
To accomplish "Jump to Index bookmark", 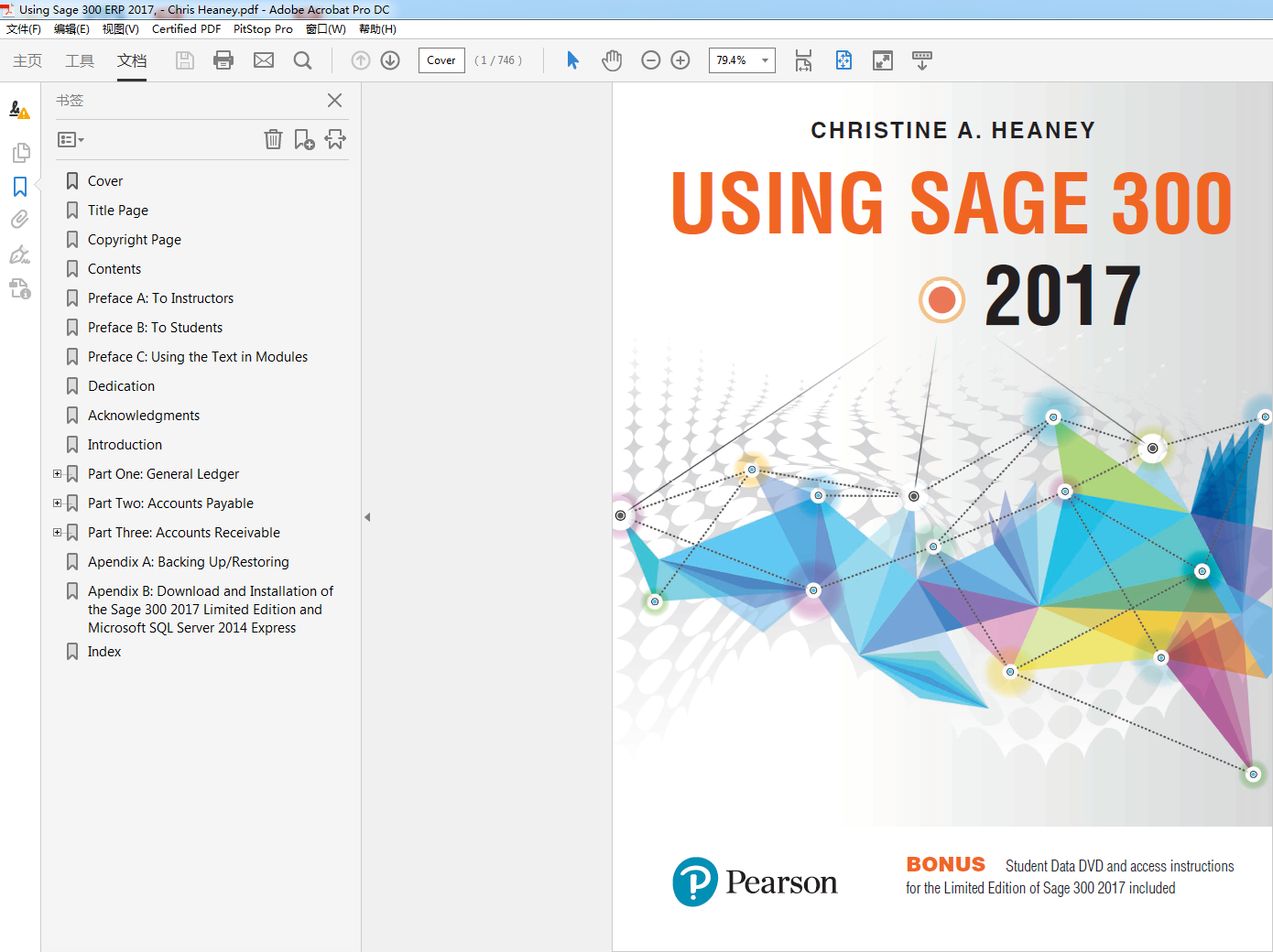I will click(104, 652).
